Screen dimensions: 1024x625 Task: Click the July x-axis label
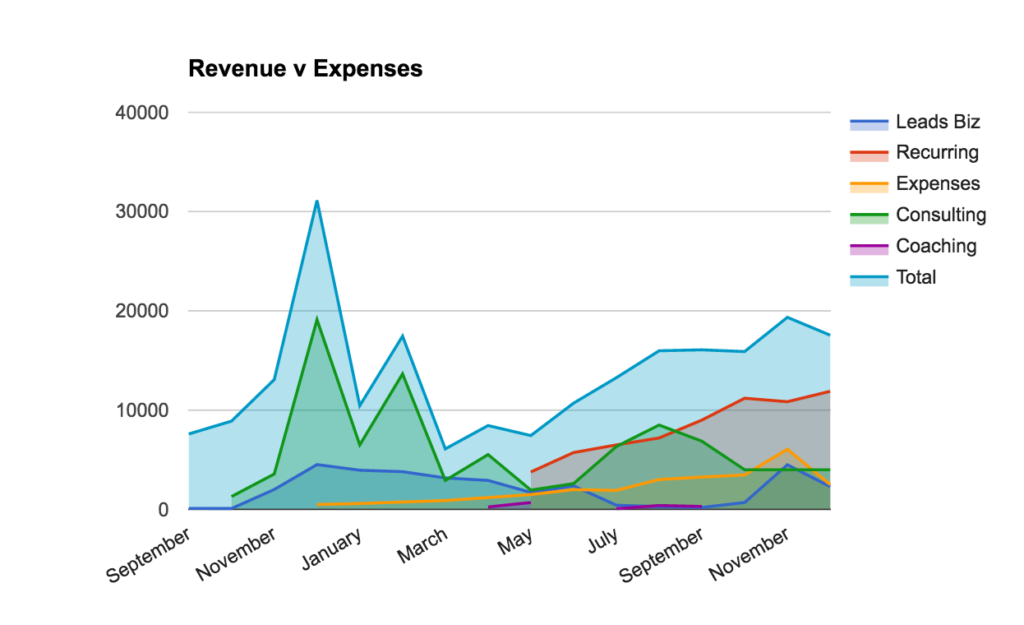603,541
